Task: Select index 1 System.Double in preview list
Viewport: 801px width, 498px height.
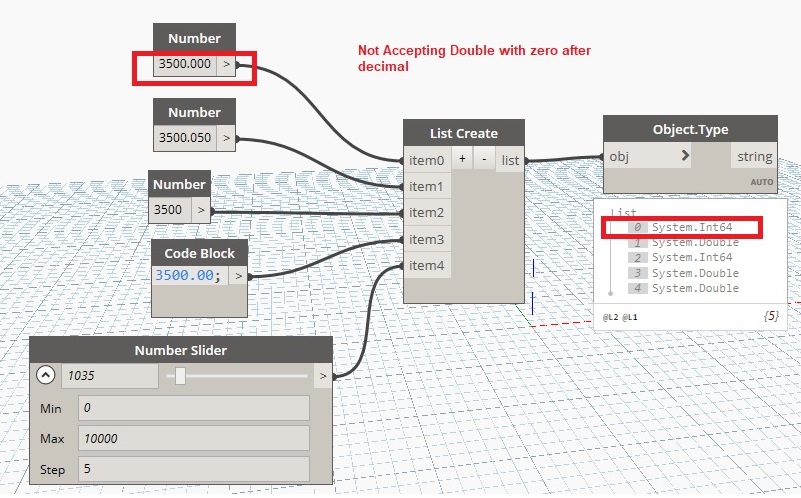Action: click(684, 242)
